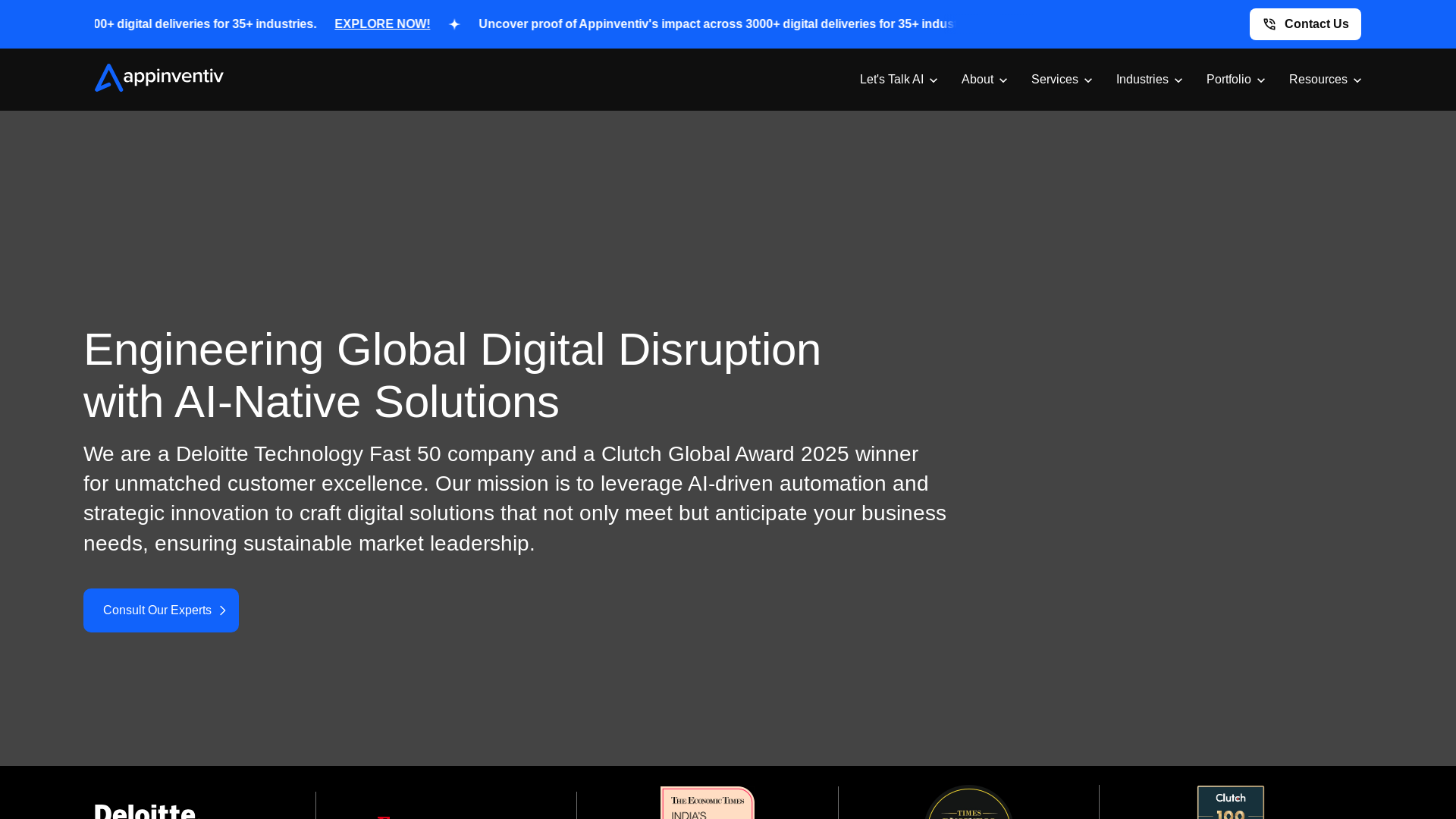The height and width of the screenshot is (819, 1456).
Task: Click the Deloitte award logo
Action: pyautogui.click(x=145, y=811)
